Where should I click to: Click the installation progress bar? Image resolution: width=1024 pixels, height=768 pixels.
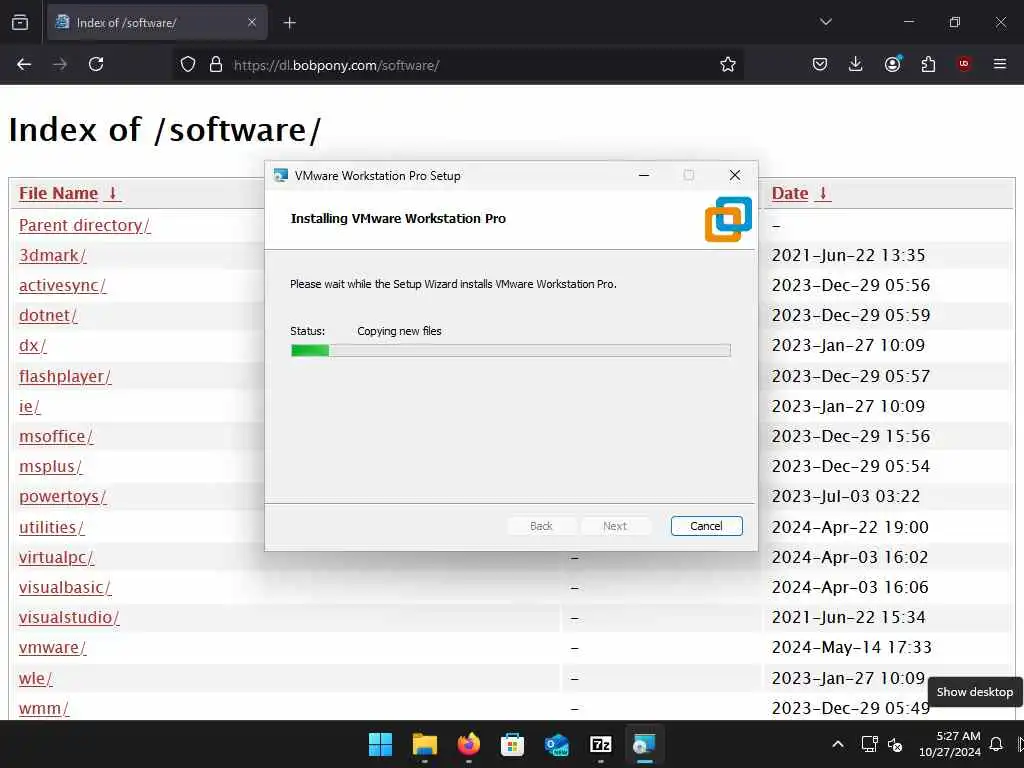point(511,351)
